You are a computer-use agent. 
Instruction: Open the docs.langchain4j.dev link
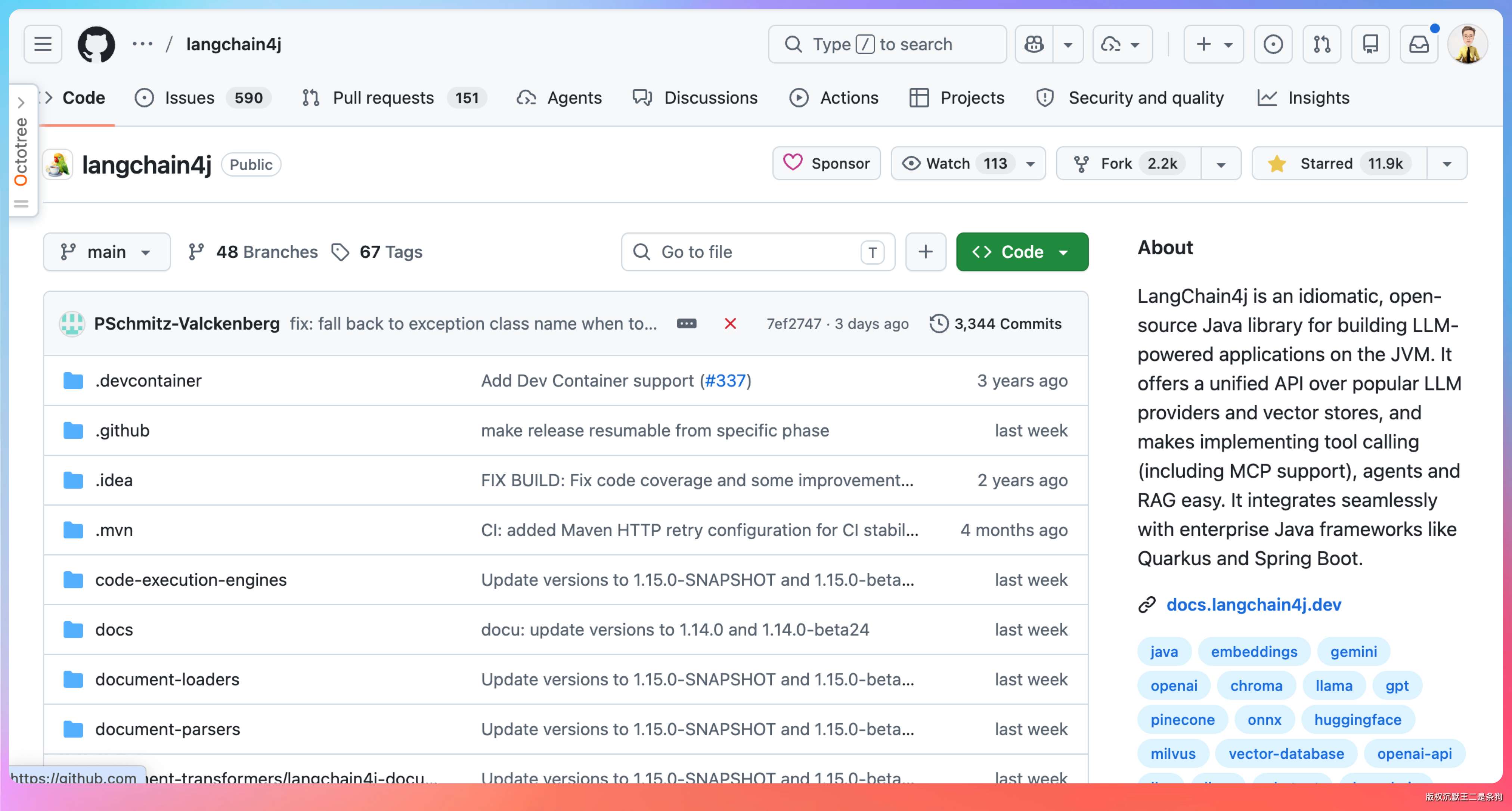pos(1253,605)
